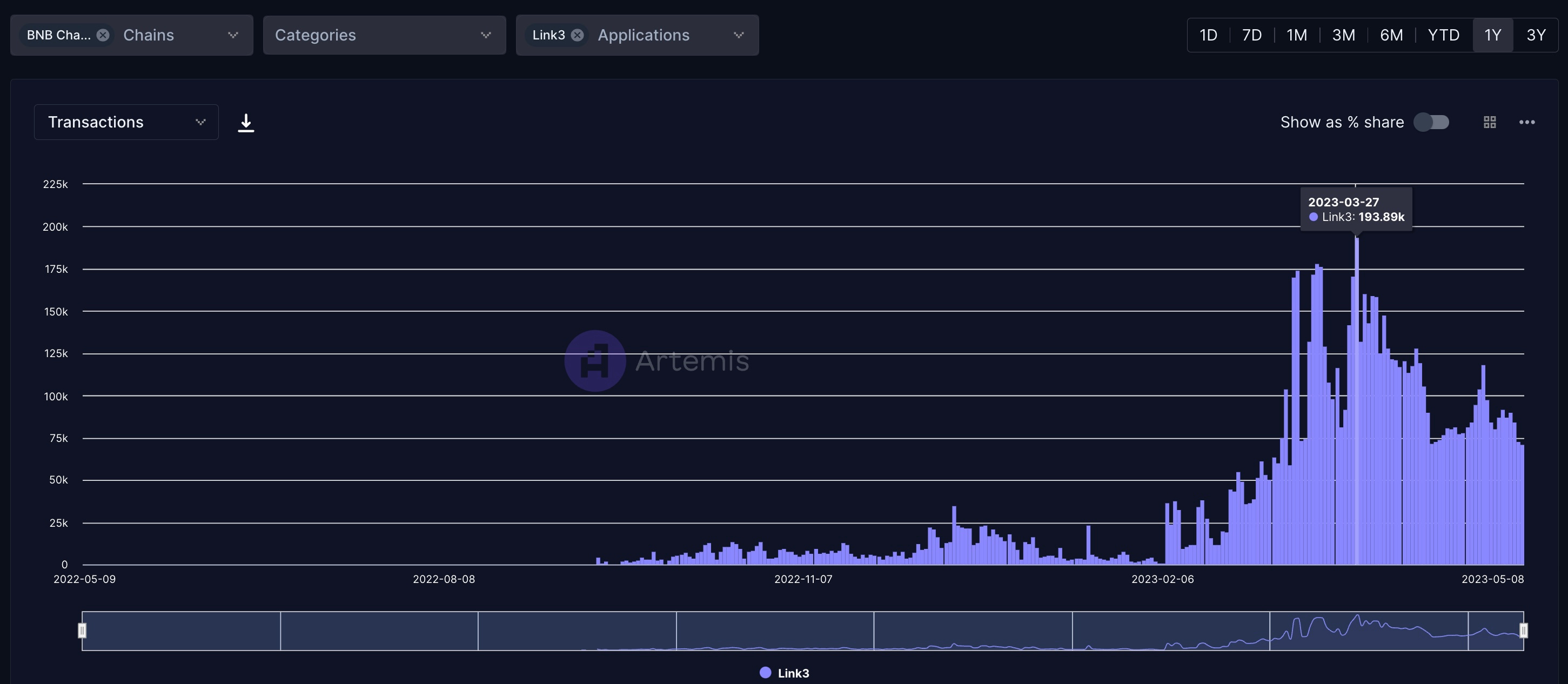Select the 1D time range
The image size is (1568, 684).
point(1208,35)
